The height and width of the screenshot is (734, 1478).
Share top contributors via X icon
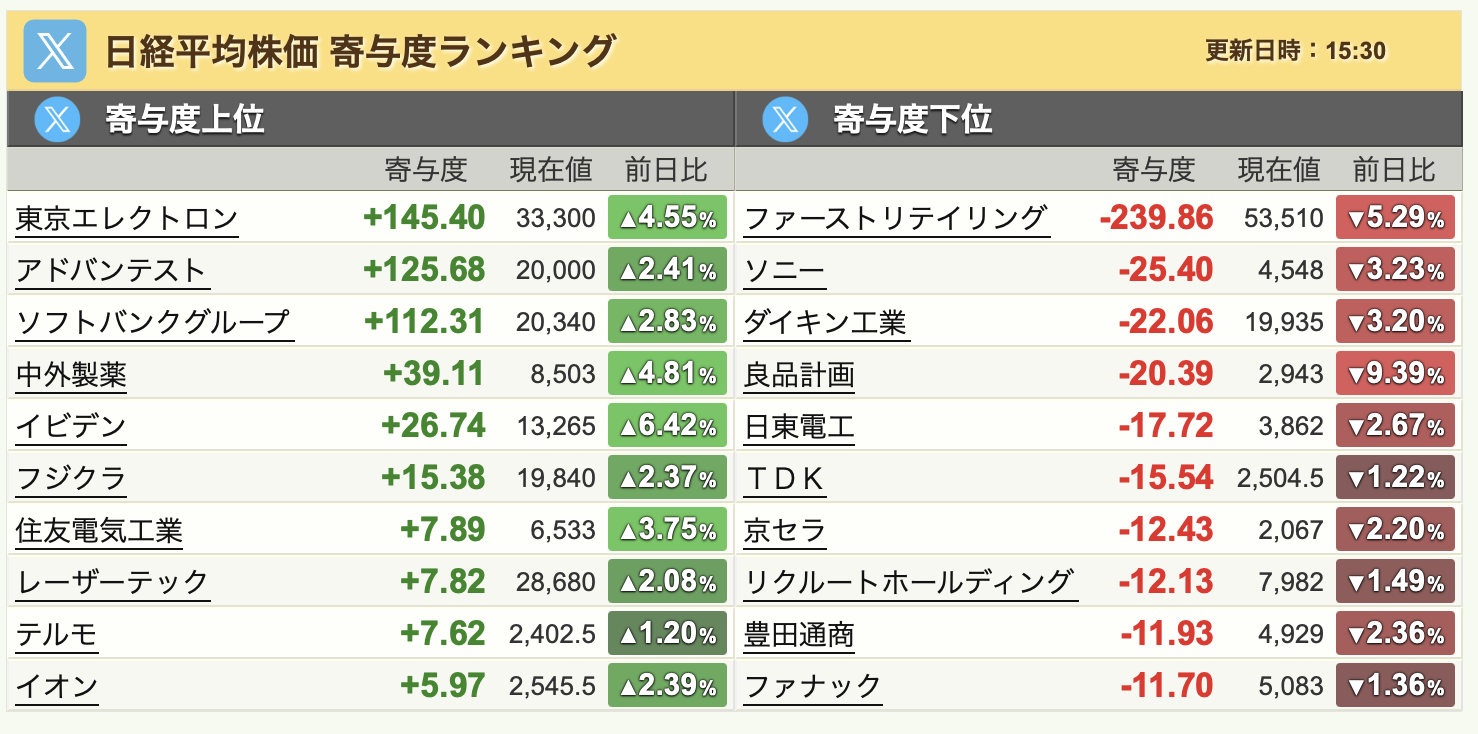[57, 120]
